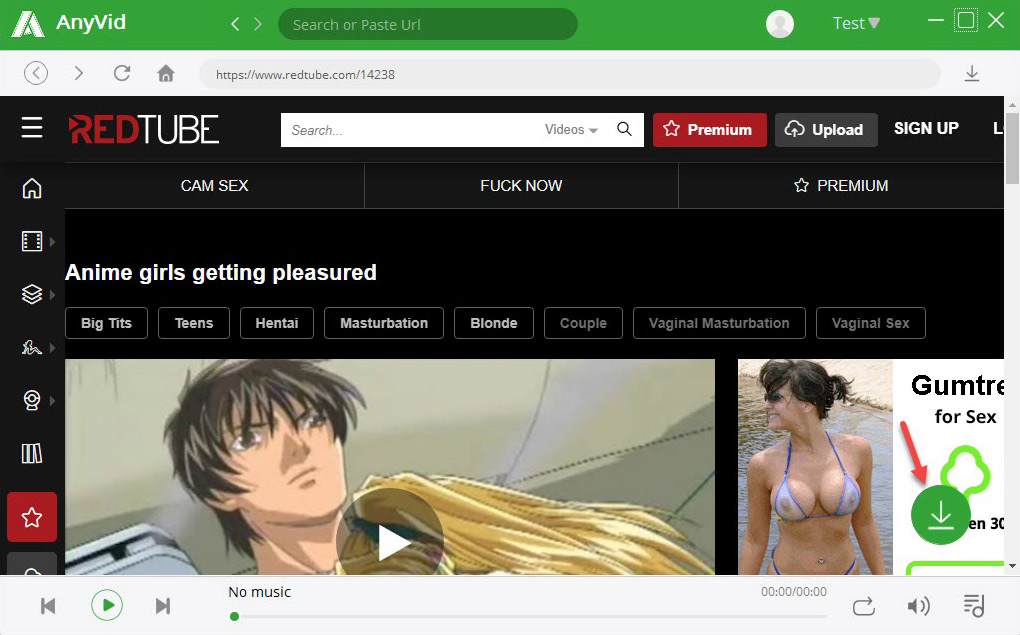Open downloads icon beside address bar
This screenshot has width=1020, height=635.
pos(971,74)
